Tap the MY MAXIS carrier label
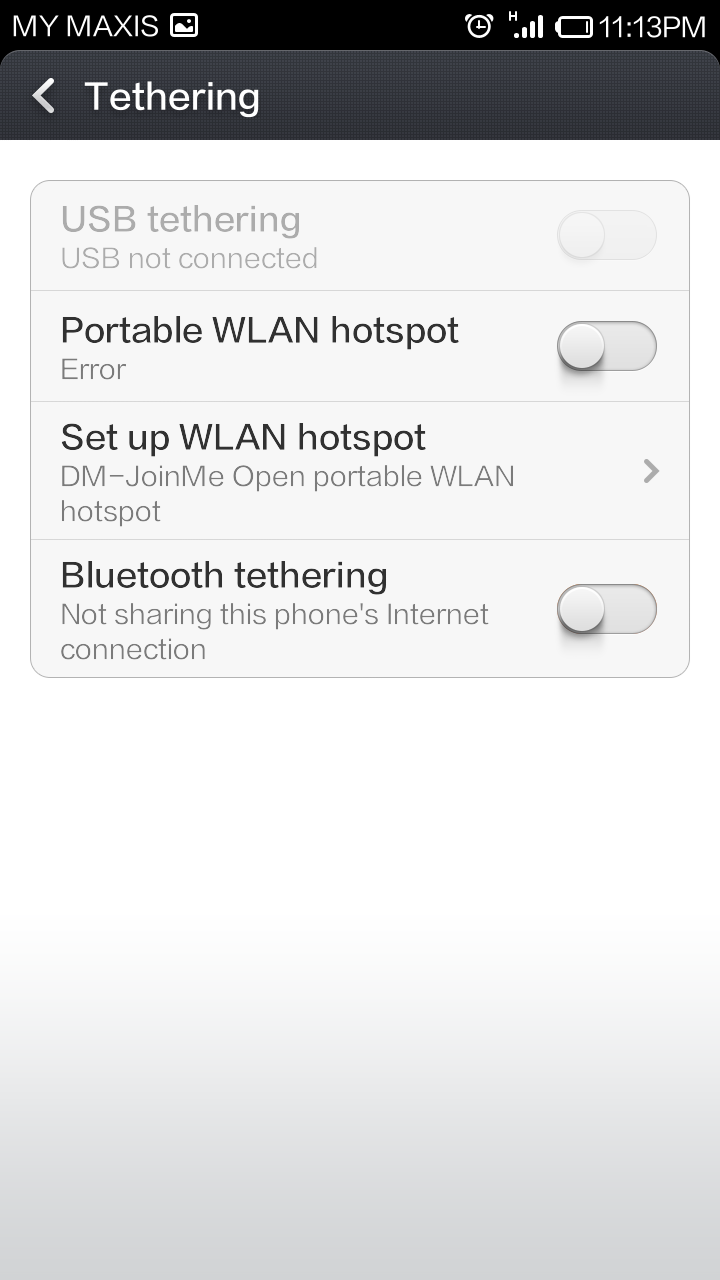The height and width of the screenshot is (1280, 720). point(85,26)
